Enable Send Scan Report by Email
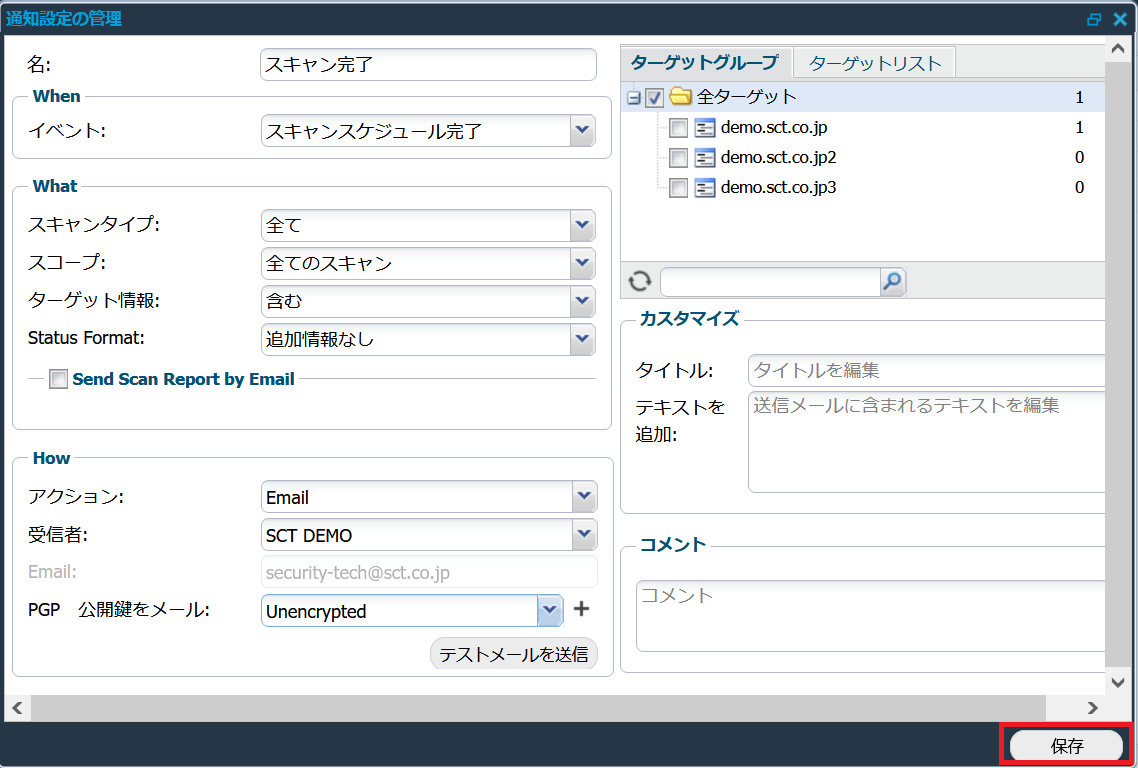1138x768 pixels. [58, 379]
